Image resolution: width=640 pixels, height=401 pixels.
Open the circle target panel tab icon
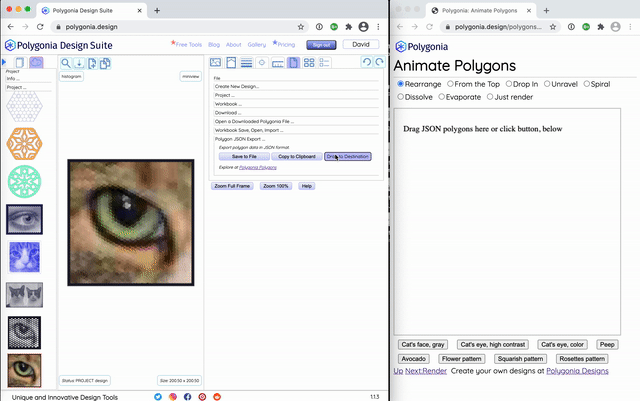[262, 62]
